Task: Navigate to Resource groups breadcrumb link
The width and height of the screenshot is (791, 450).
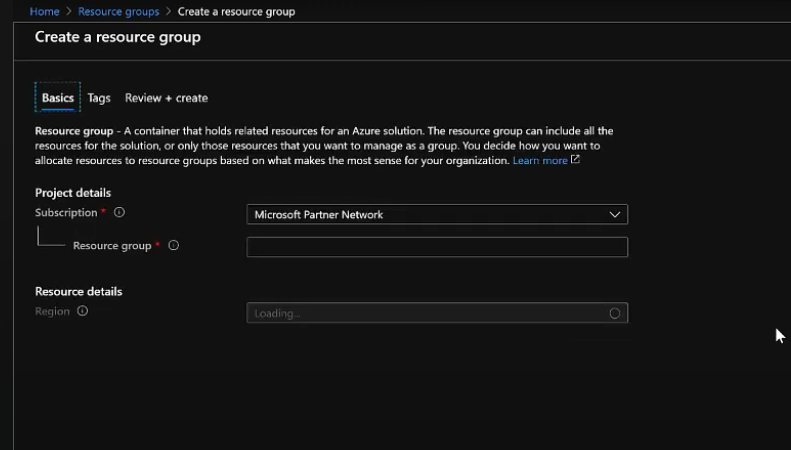Action: click(119, 11)
